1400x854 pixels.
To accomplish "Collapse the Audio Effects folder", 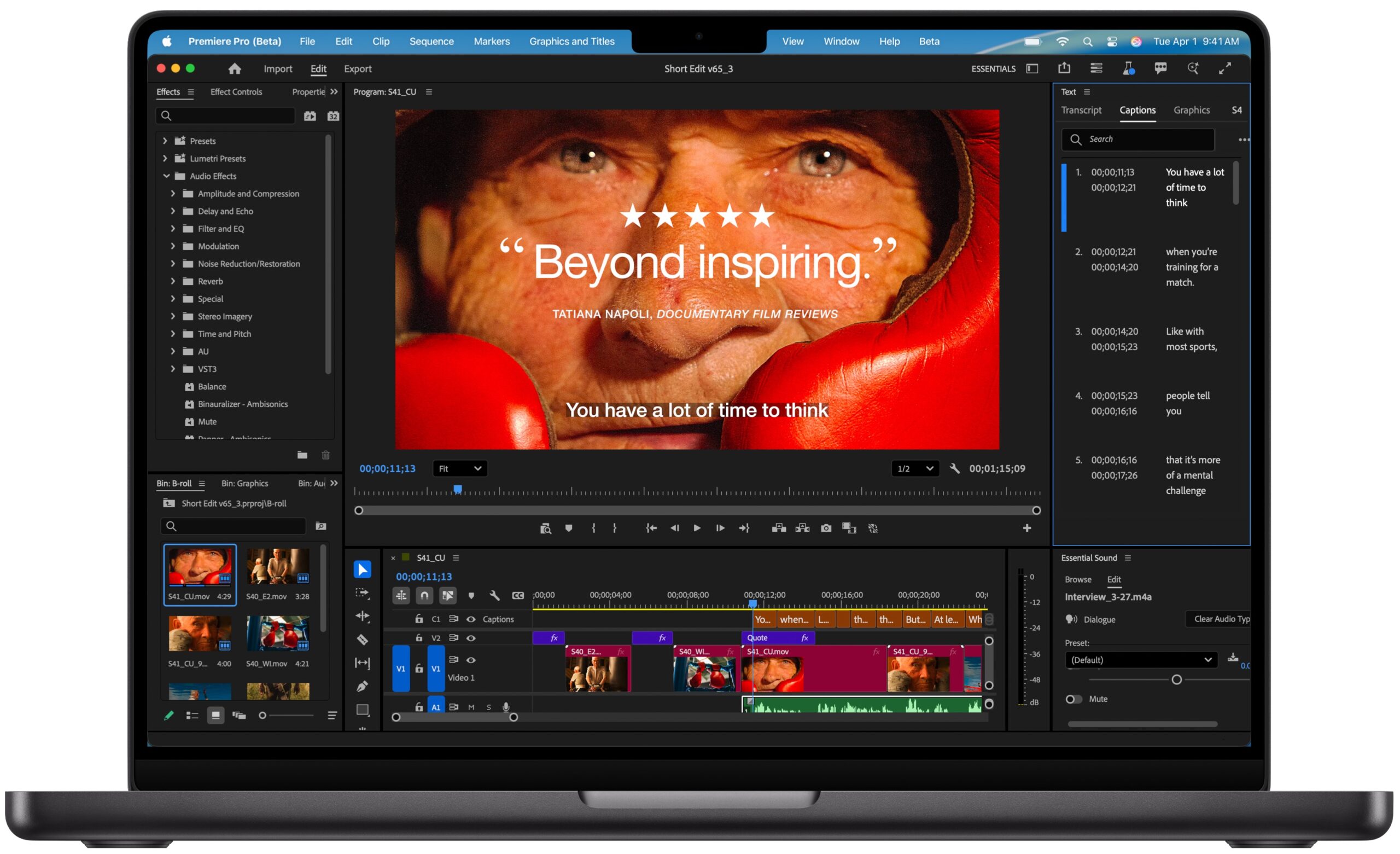I will point(166,176).
